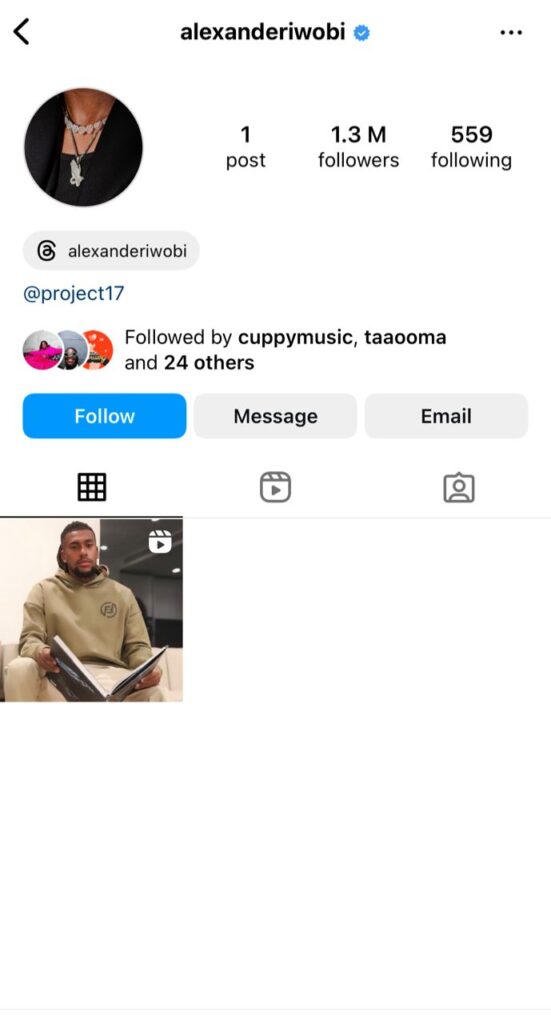
Task: Tap the mutual followers avatar cluster
Action: point(68,350)
